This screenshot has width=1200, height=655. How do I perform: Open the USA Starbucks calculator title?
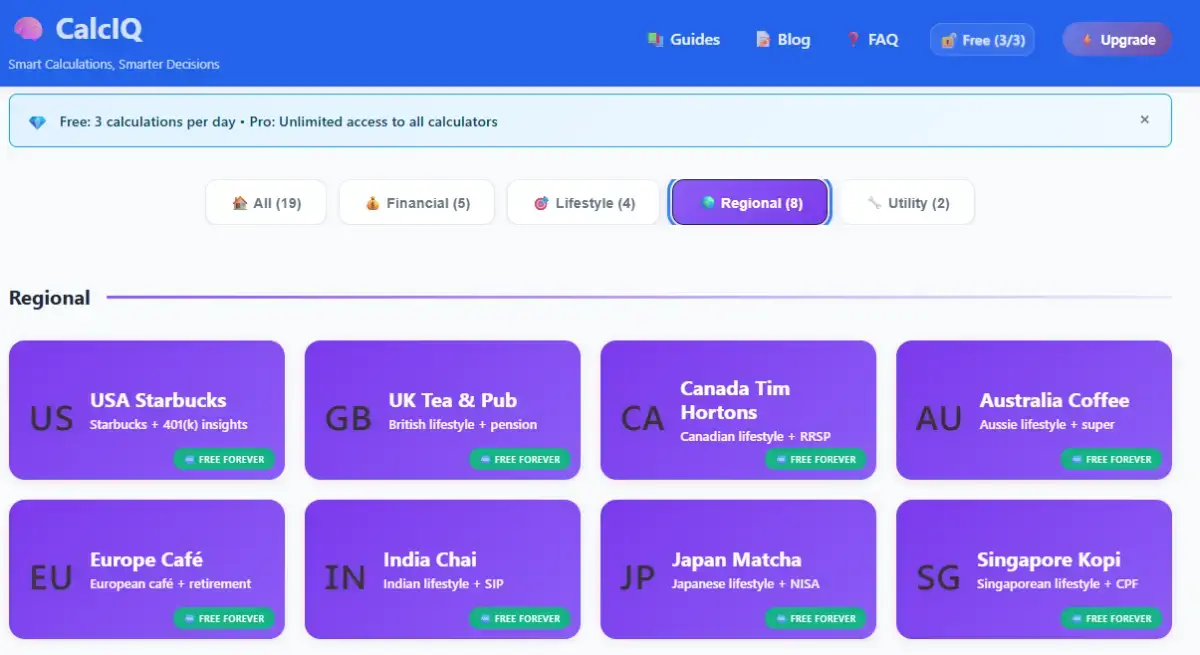(158, 400)
